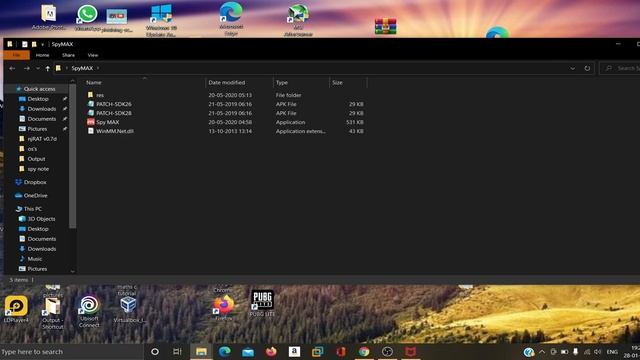Click the Explorer search box
Image resolution: width=640 pixels, height=360 pixels.
point(621,68)
